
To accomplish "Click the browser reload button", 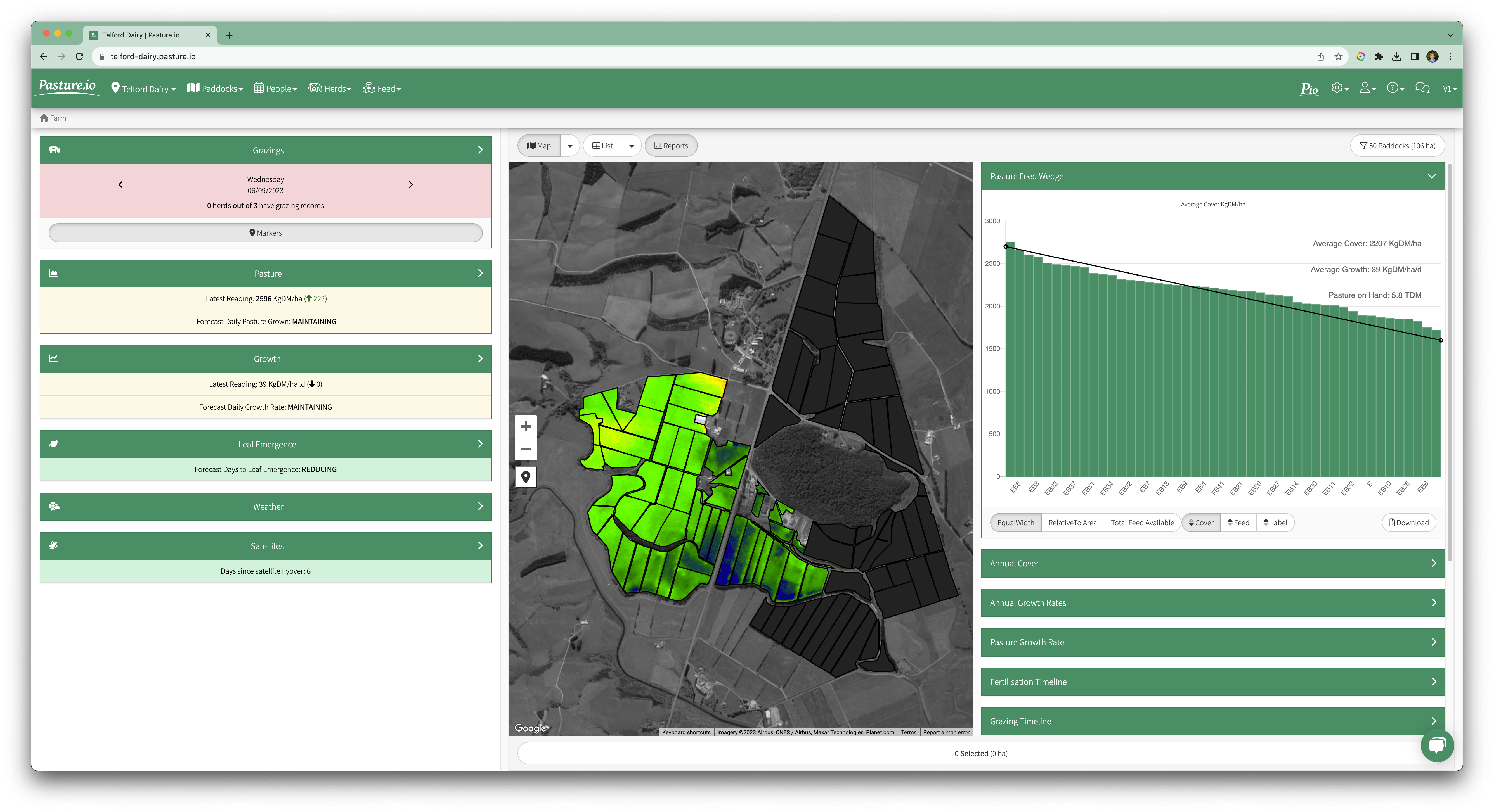I will click(79, 56).
